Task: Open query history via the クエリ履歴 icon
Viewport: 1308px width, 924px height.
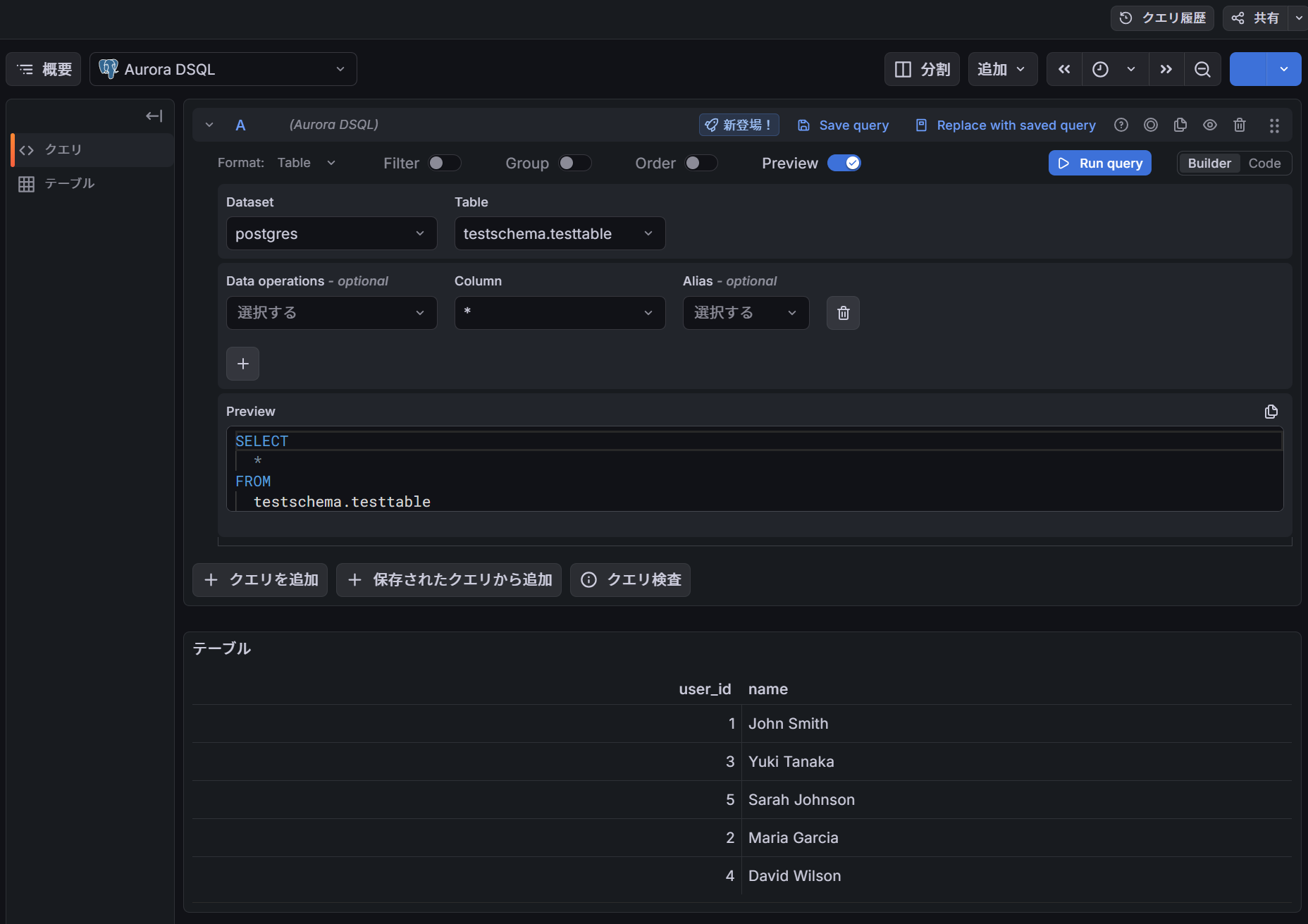Action: click(x=1161, y=18)
